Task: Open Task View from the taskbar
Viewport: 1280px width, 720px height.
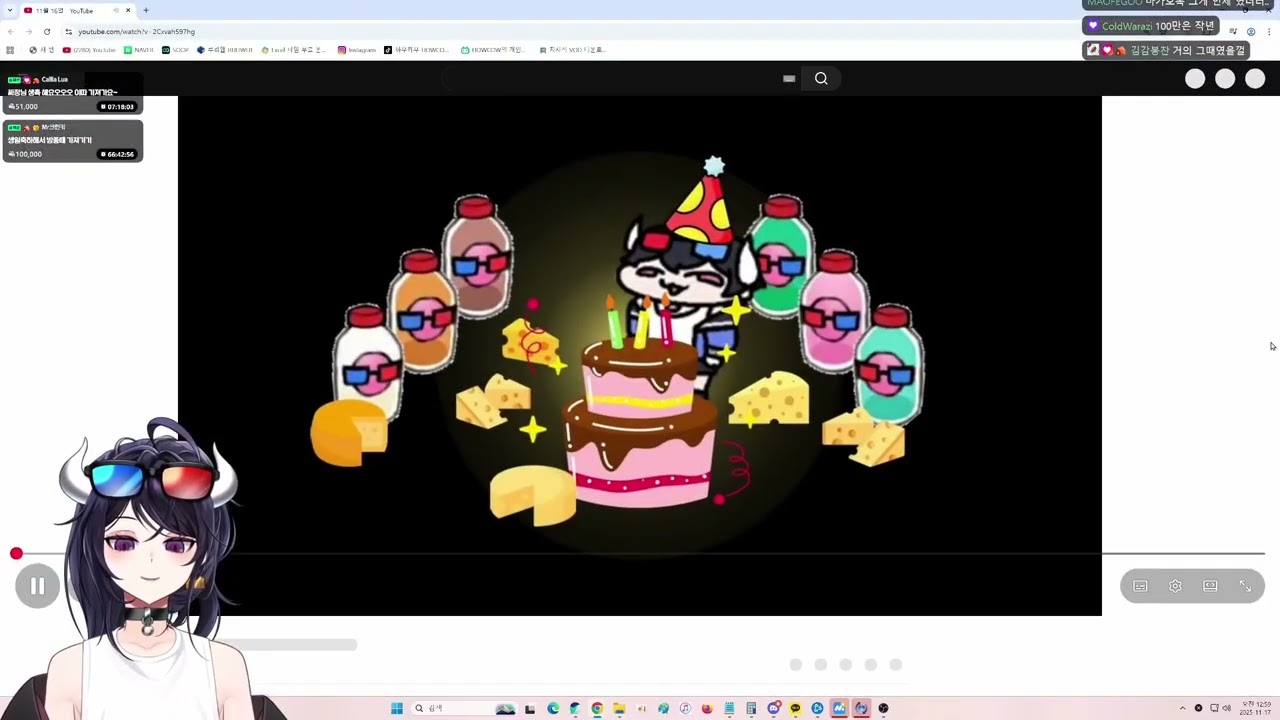Action: [x=530, y=708]
